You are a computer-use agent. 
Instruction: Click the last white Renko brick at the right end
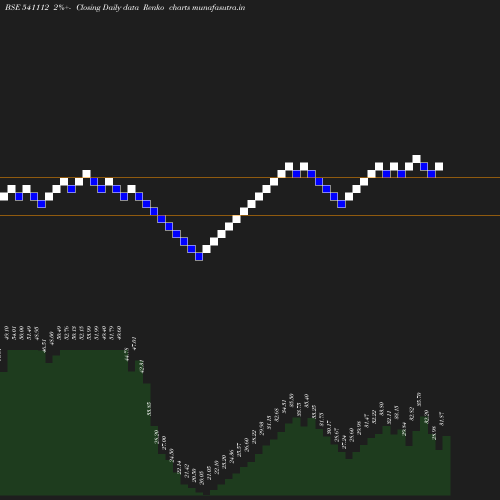click(439, 166)
